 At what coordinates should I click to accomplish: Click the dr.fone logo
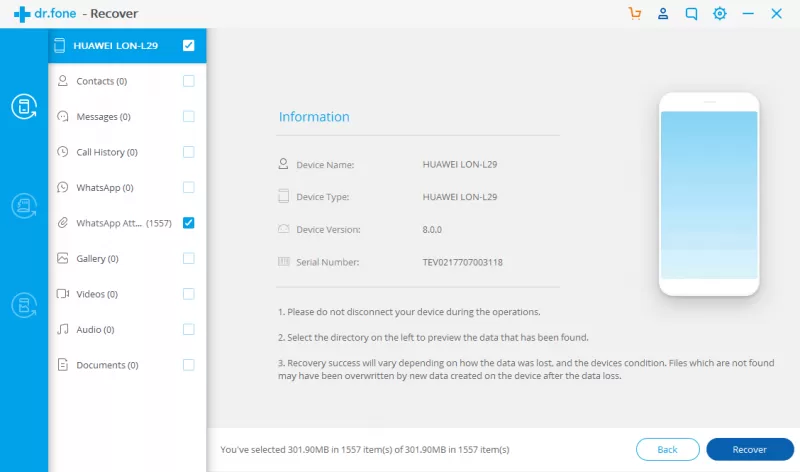pyautogui.click(x=45, y=14)
